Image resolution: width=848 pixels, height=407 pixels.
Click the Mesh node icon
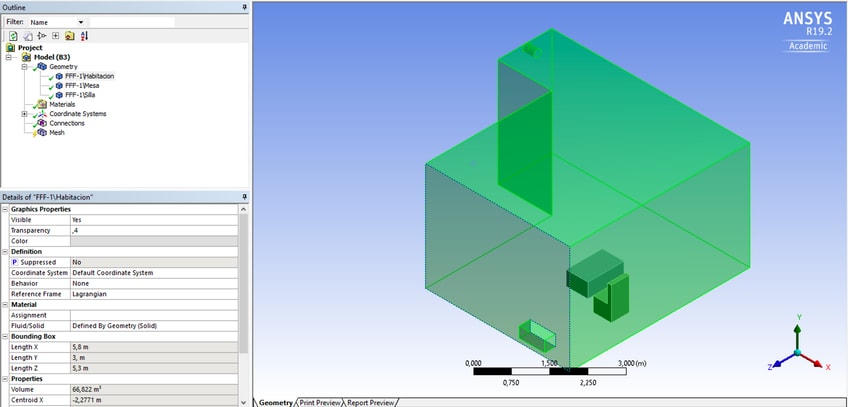[42, 132]
